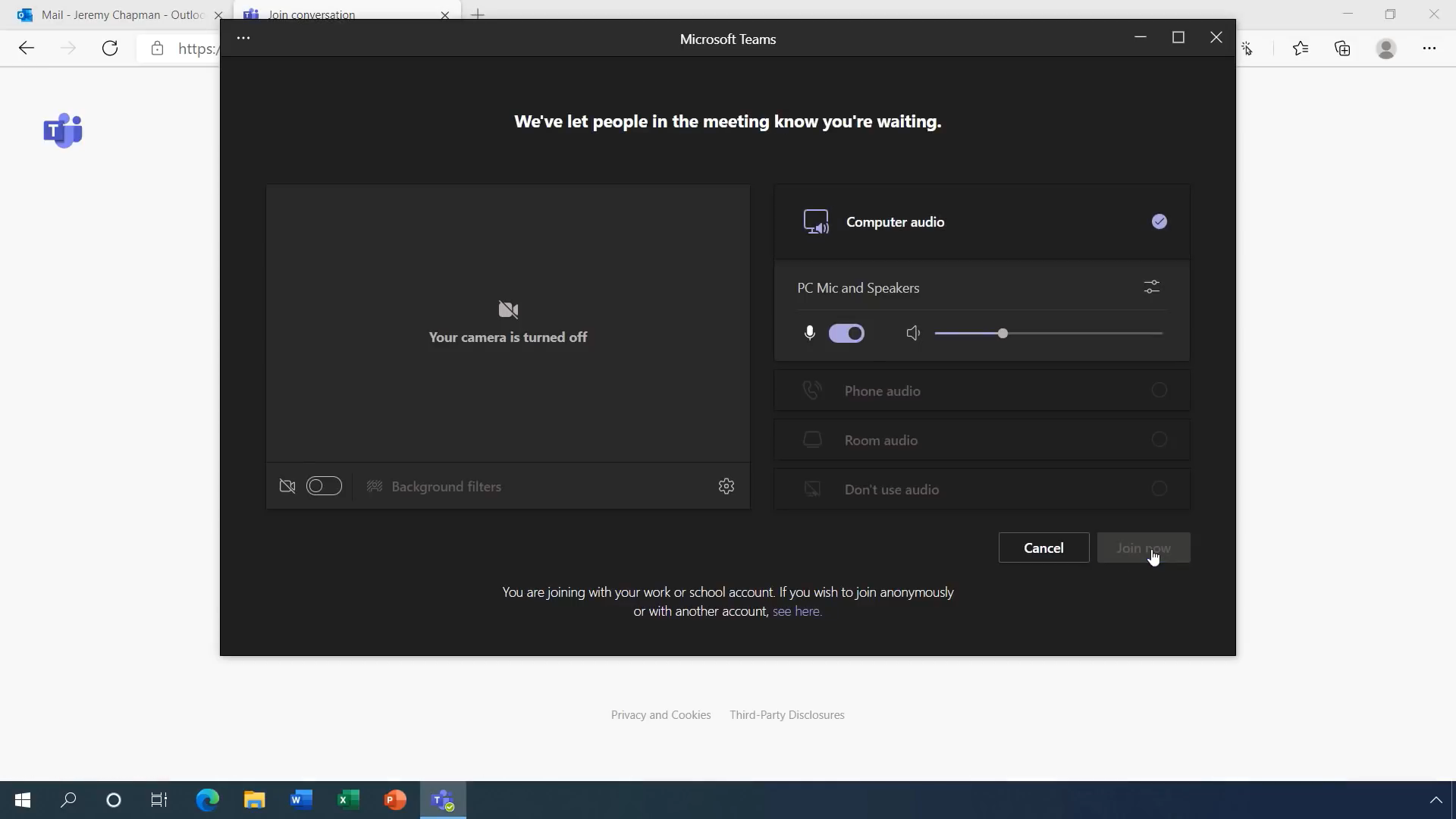This screenshot has height=819, width=1456.
Task: Follow the 'see here' link
Action: click(x=797, y=611)
